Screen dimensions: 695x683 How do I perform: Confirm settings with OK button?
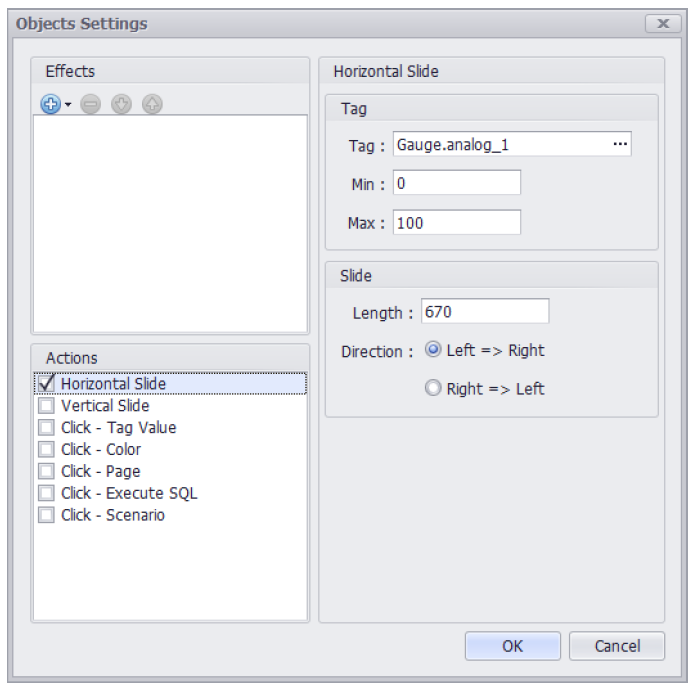512,646
